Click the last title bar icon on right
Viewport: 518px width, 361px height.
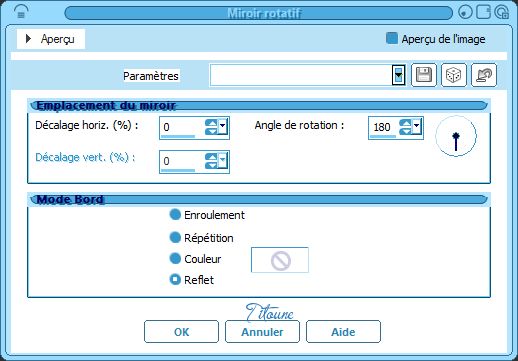coord(501,12)
